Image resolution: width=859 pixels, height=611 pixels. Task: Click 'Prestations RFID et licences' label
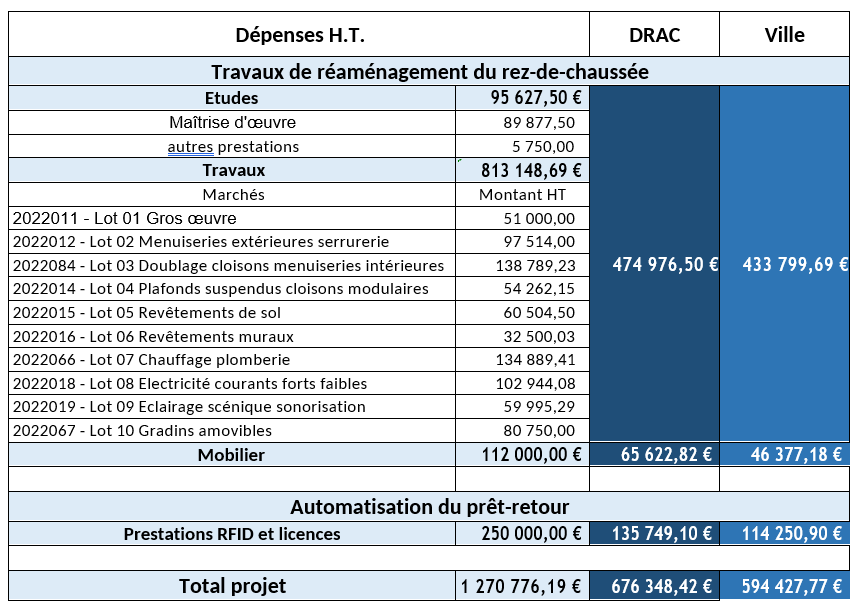232,534
